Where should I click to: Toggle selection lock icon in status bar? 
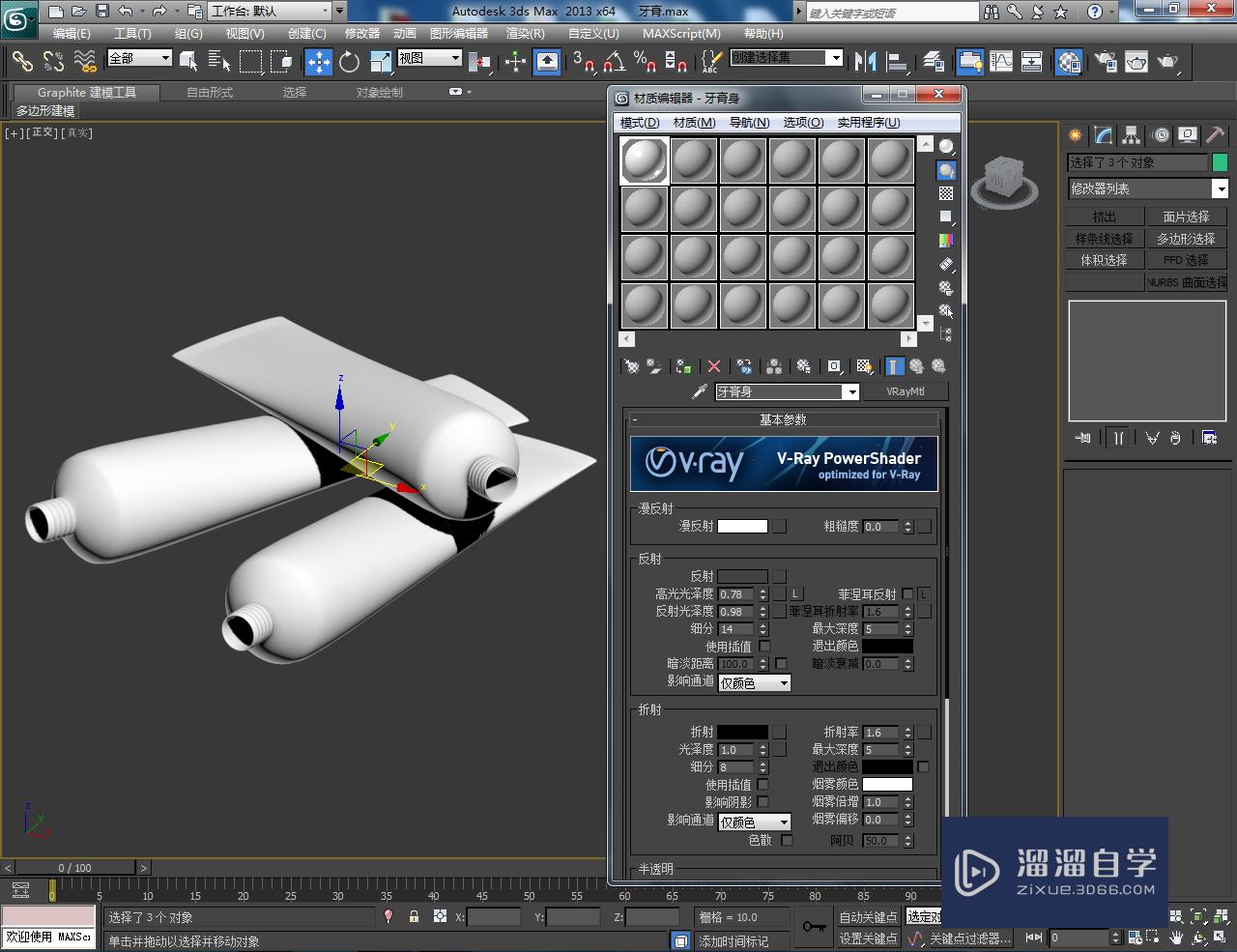pos(414,916)
